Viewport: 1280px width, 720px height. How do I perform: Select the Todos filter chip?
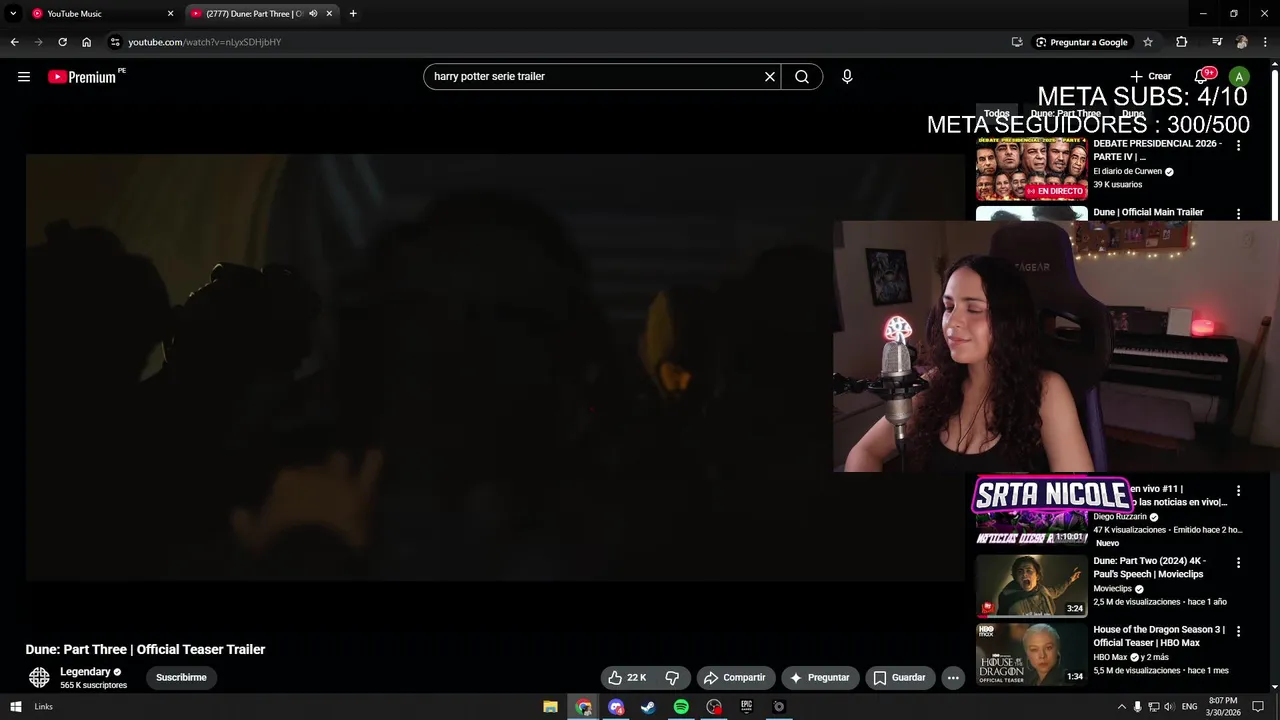(x=996, y=114)
